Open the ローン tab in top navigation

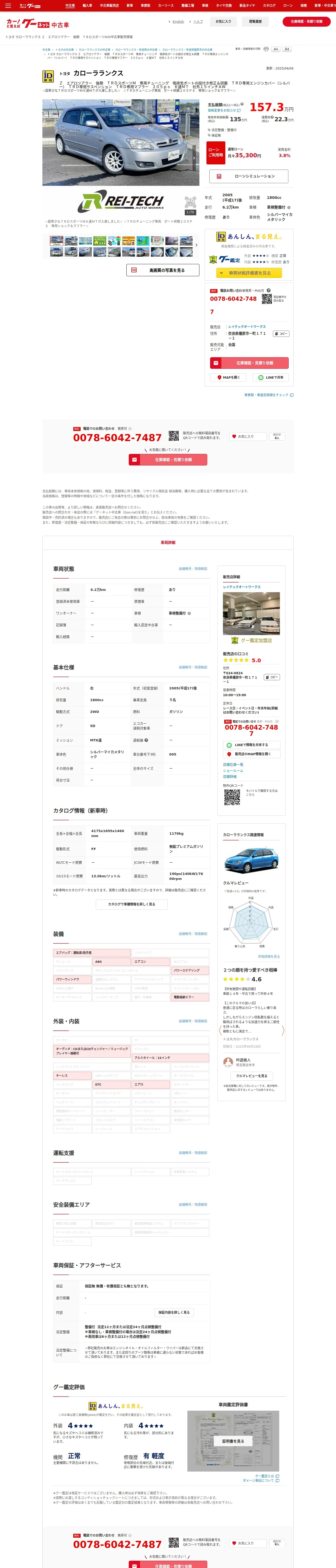[x=288, y=5]
